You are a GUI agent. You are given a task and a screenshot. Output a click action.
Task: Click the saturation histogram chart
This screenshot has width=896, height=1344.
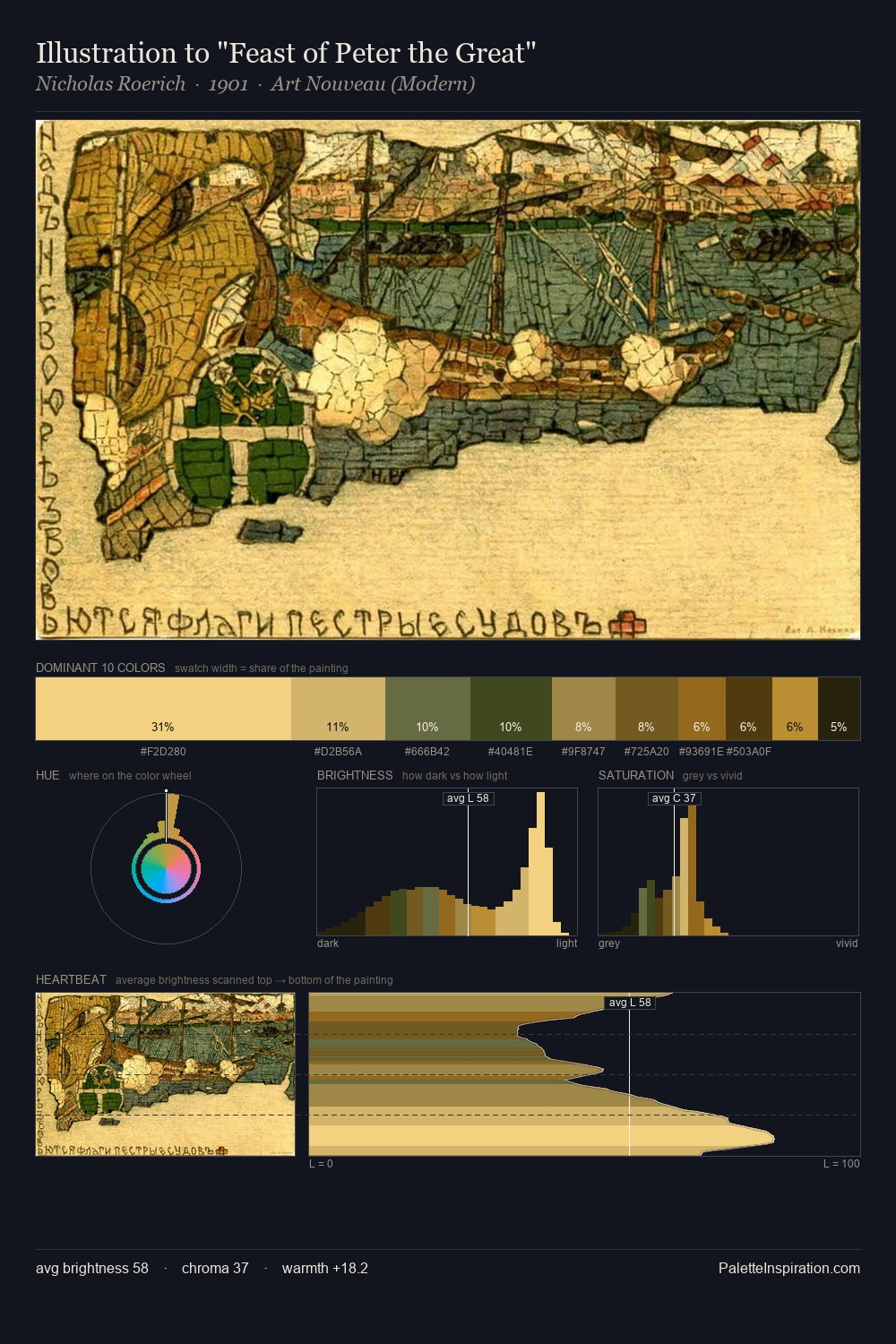(x=728, y=862)
